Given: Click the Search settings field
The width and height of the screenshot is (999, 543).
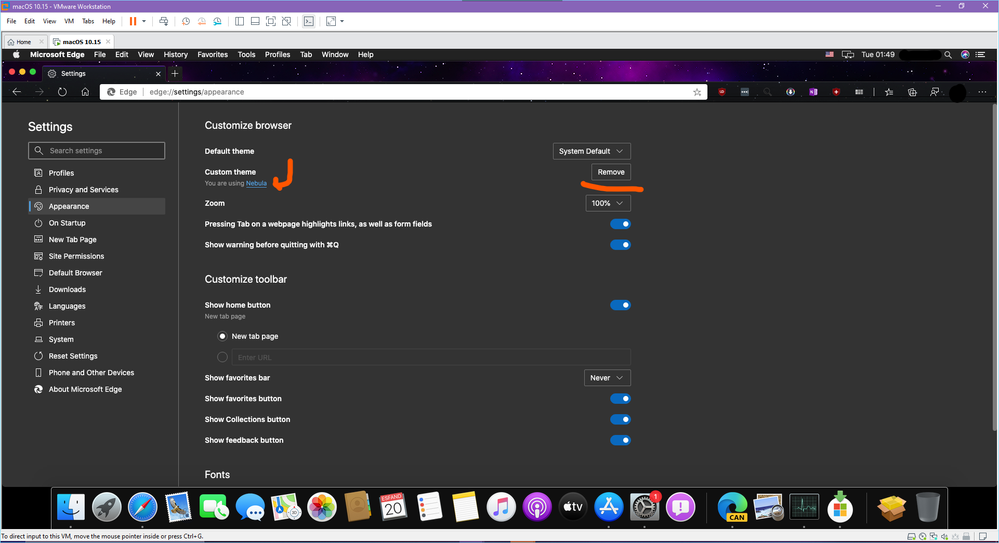Looking at the screenshot, I should coord(97,150).
